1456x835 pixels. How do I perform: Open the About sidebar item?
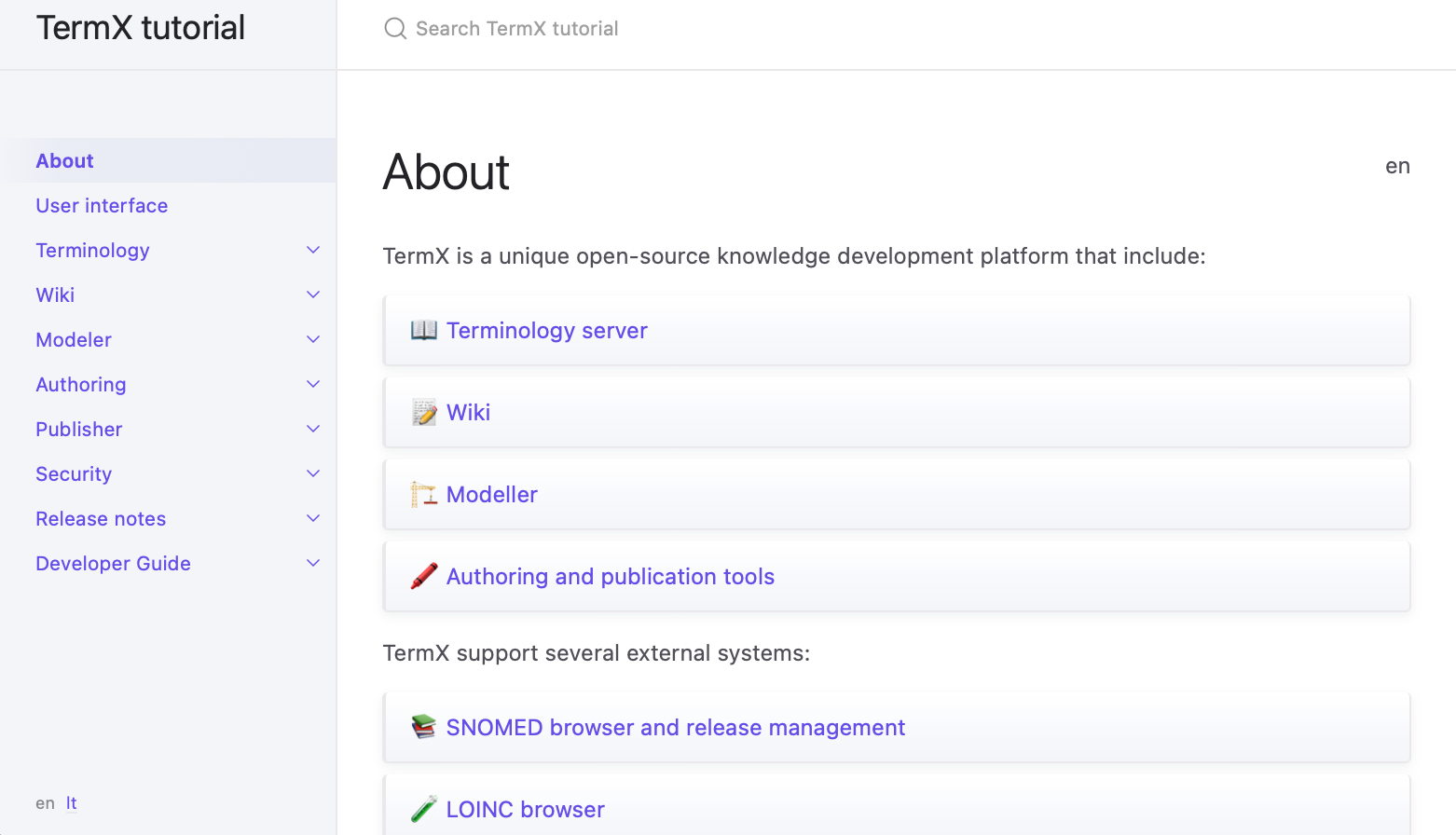coord(65,161)
